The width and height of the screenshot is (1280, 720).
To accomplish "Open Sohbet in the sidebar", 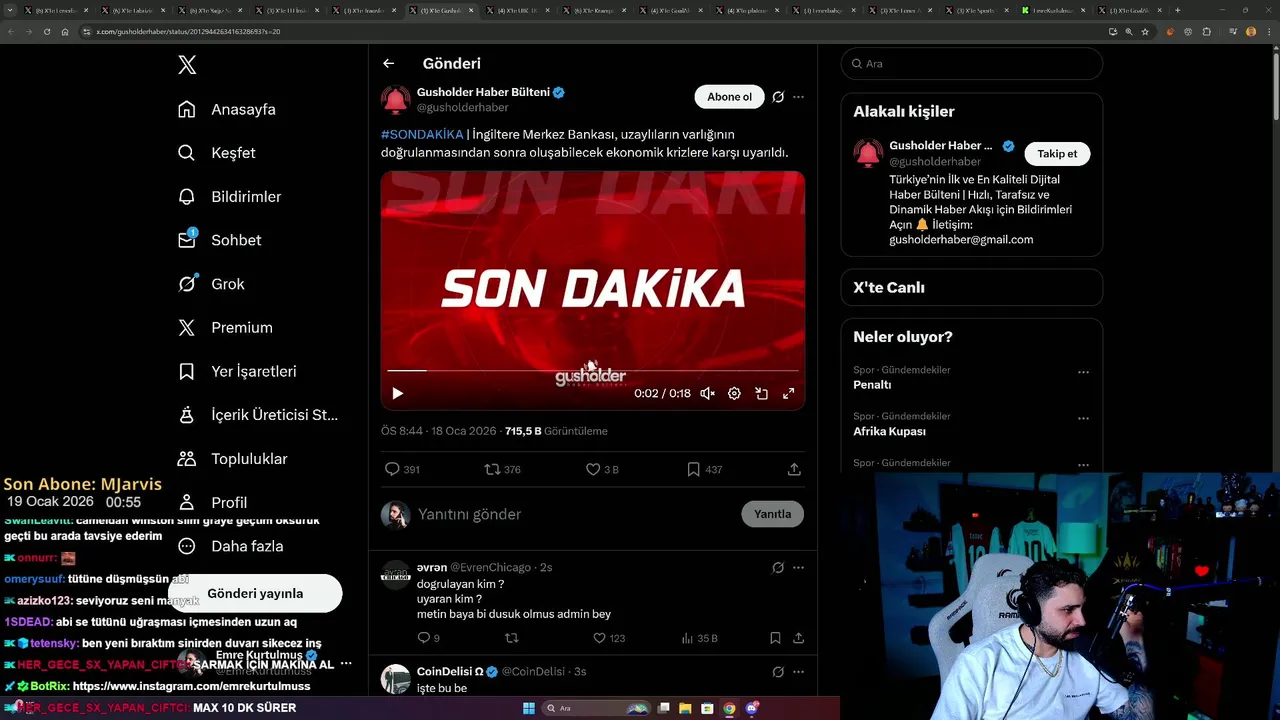I will click(219, 240).
